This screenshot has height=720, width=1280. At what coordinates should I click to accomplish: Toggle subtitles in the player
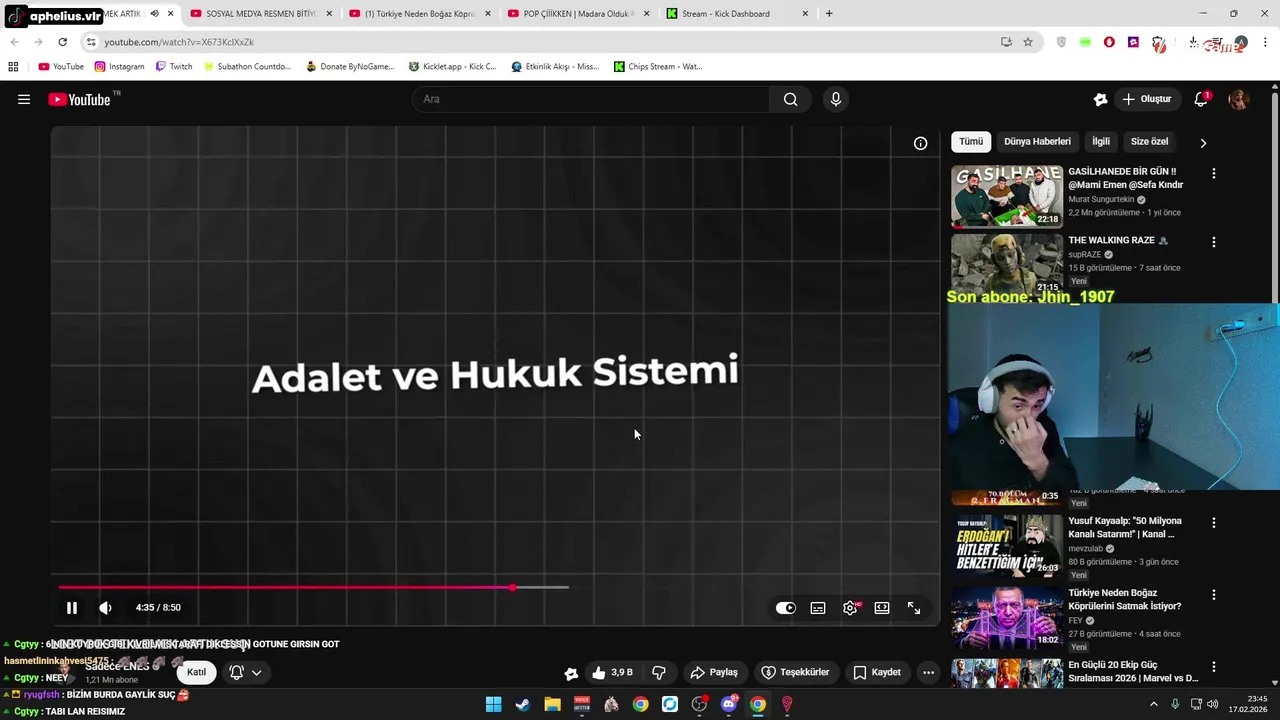pos(818,608)
